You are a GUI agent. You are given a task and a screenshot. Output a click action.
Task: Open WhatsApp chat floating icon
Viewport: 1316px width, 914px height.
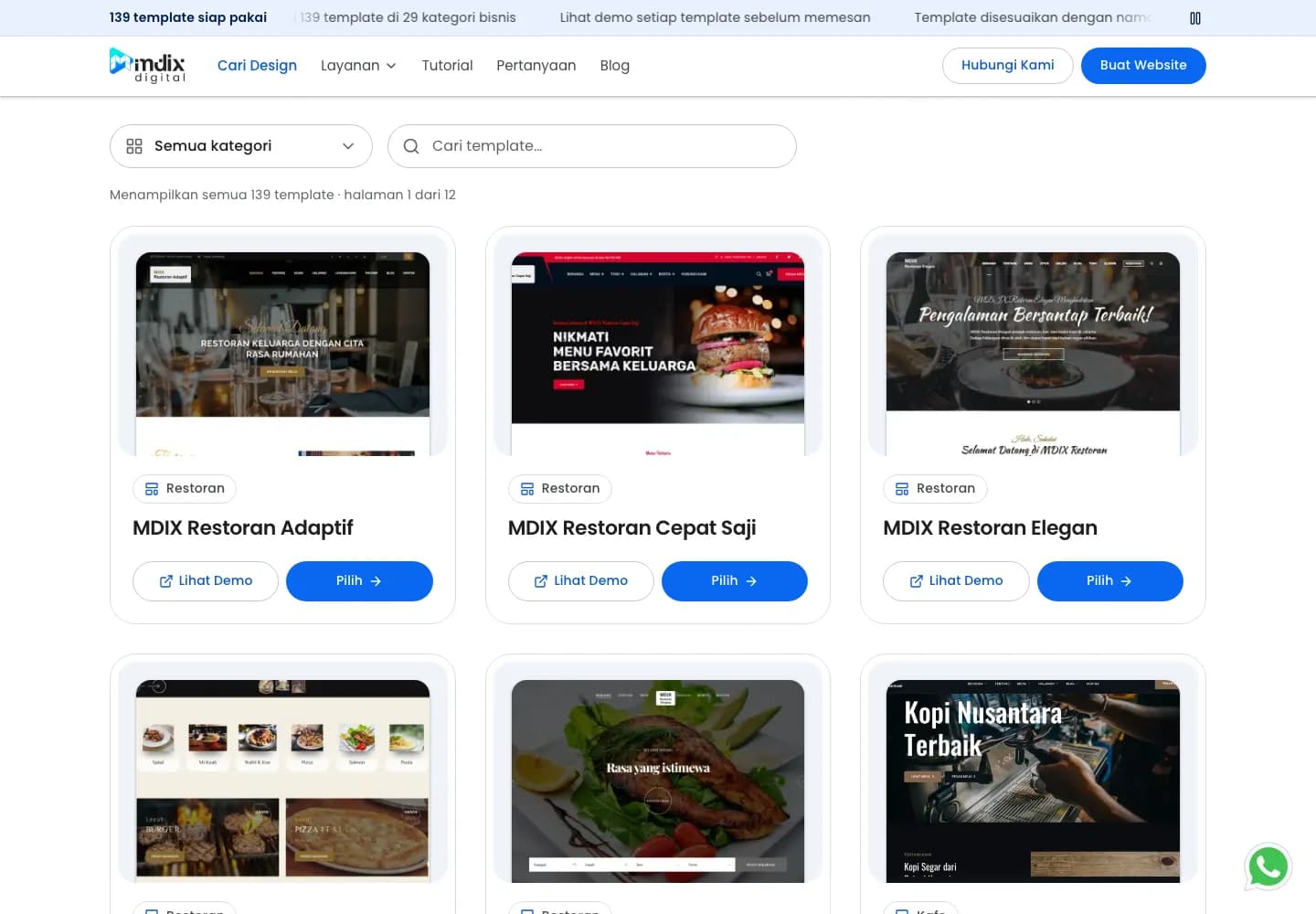1268,866
